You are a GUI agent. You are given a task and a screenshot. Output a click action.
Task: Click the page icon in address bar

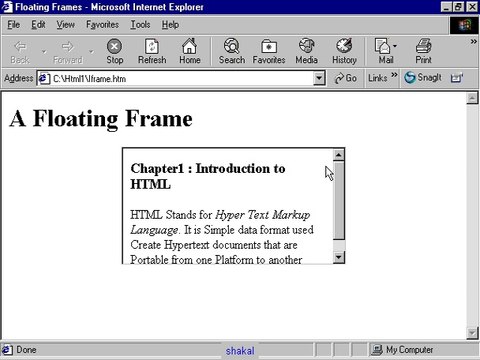tap(44, 79)
